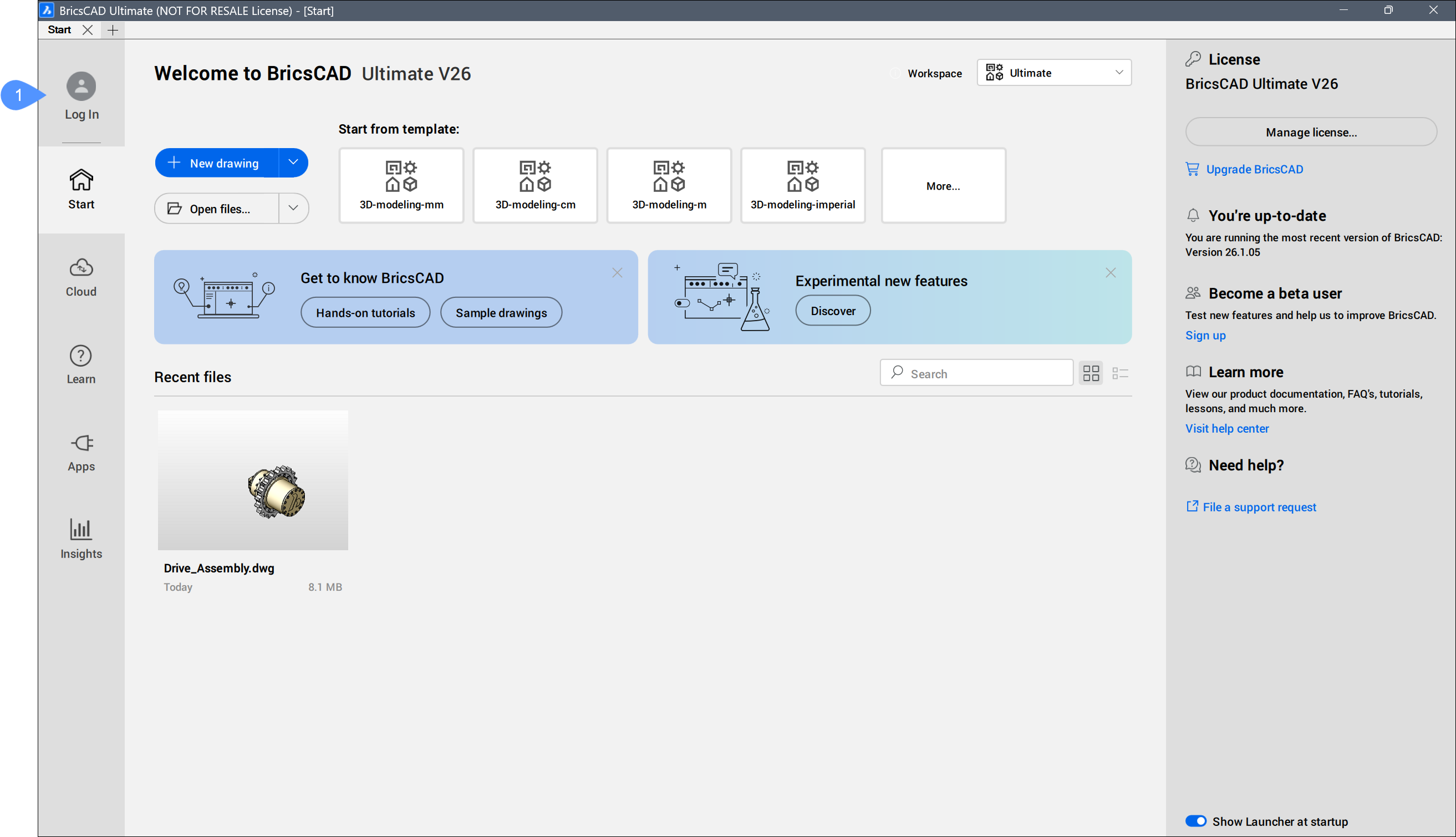Add a new tab with plus button
1456x837 pixels.
[x=113, y=31]
